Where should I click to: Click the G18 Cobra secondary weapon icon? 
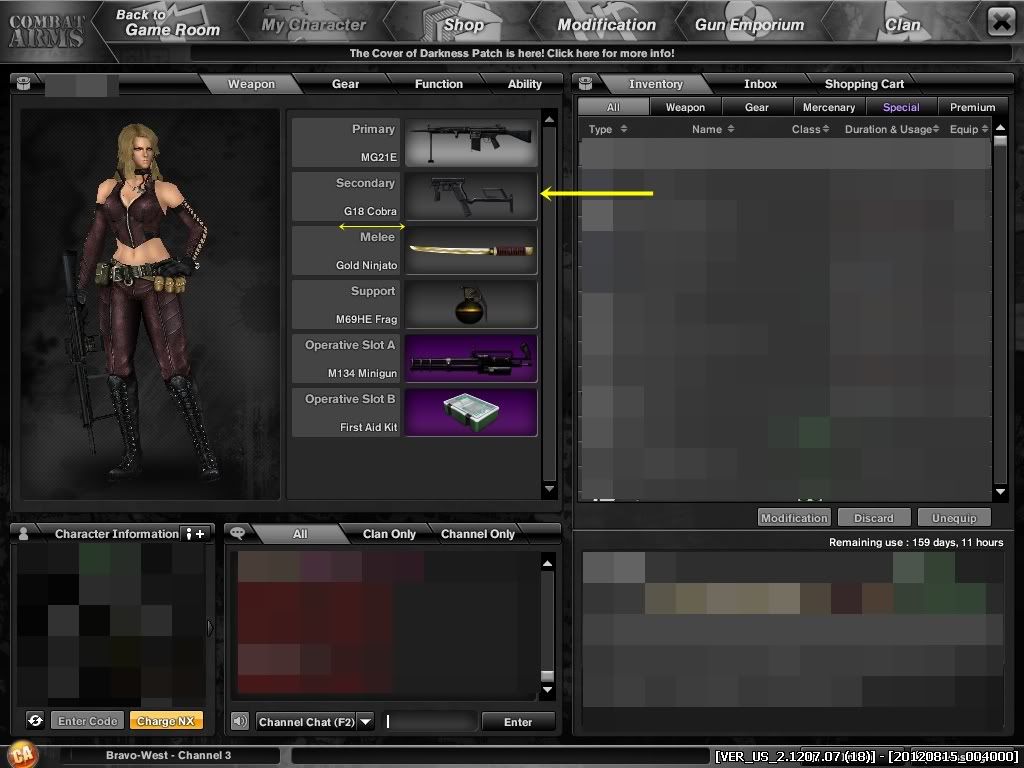471,197
